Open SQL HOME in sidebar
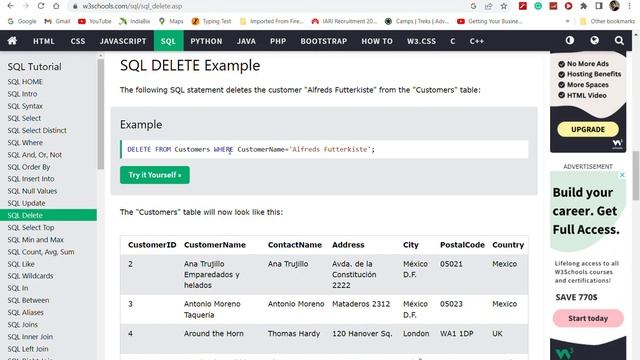Image resolution: width=640 pixels, height=360 pixels. (x=25, y=82)
